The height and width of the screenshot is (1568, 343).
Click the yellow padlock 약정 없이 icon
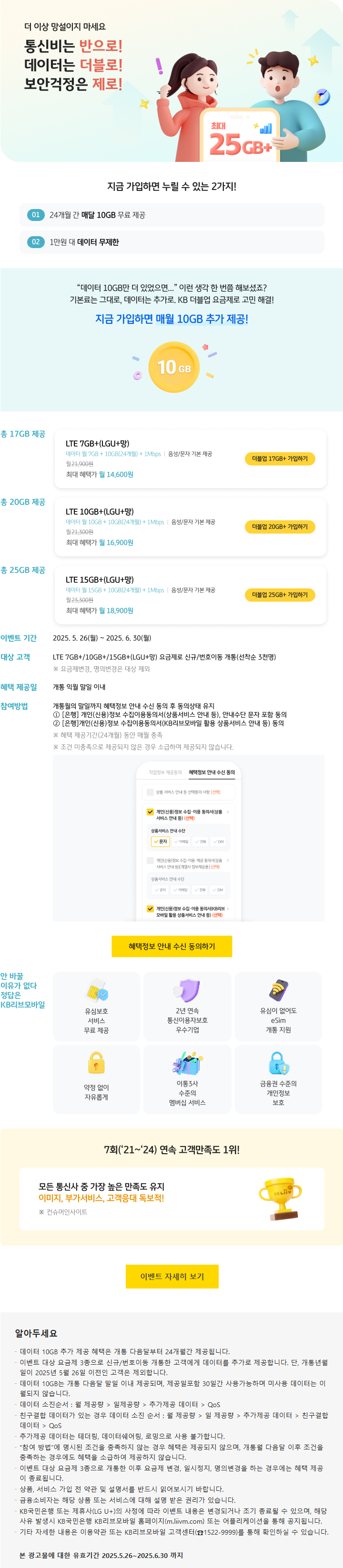coord(96,1062)
